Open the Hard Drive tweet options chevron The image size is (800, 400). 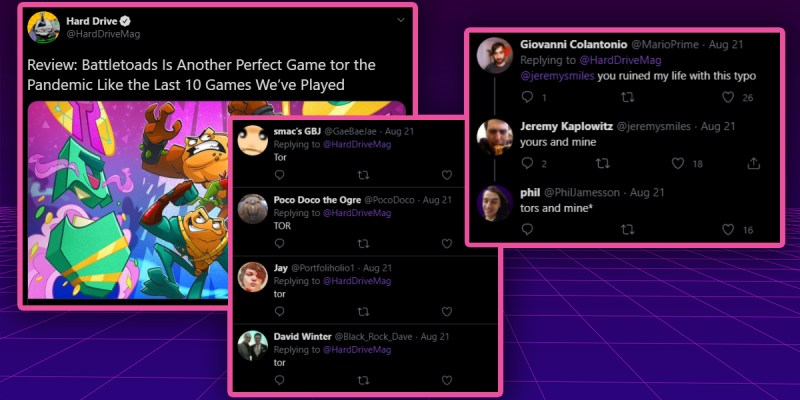click(x=401, y=20)
